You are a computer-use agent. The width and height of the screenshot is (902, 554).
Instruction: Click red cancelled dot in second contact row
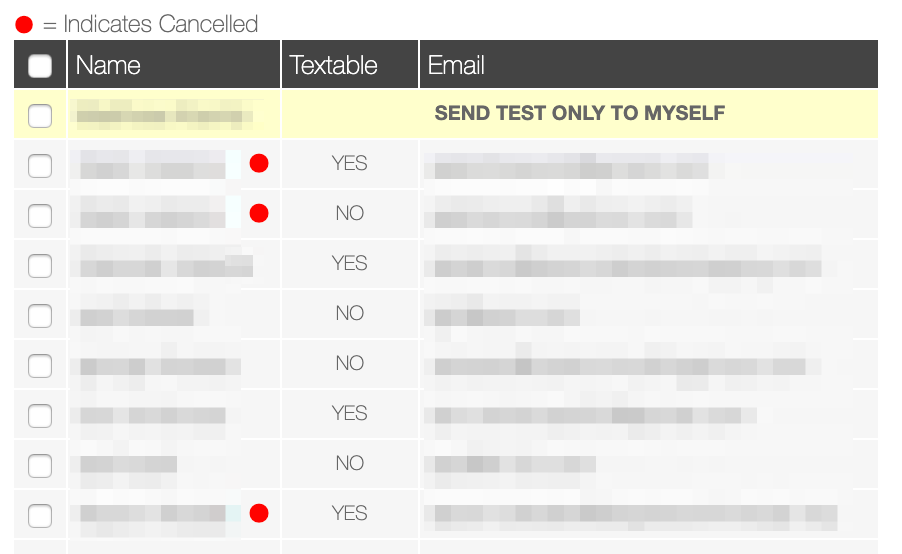coord(259,213)
